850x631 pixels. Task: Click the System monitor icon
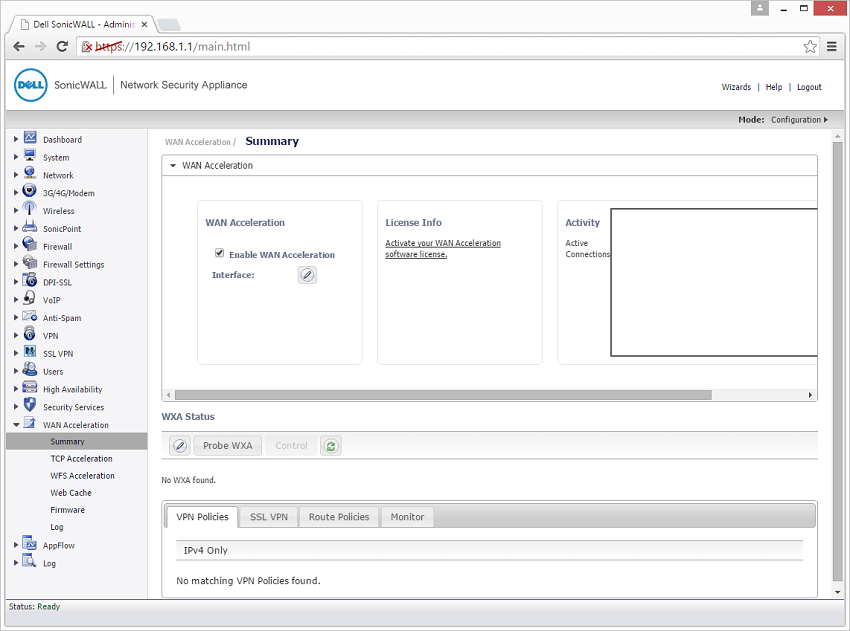pos(30,156)
